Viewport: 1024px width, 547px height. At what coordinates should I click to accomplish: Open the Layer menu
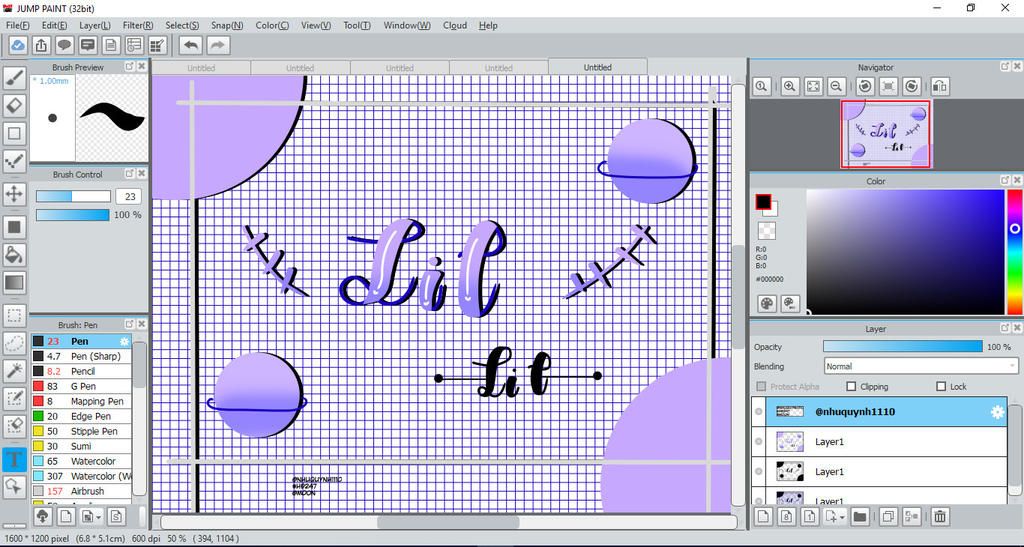pos(95,25)
